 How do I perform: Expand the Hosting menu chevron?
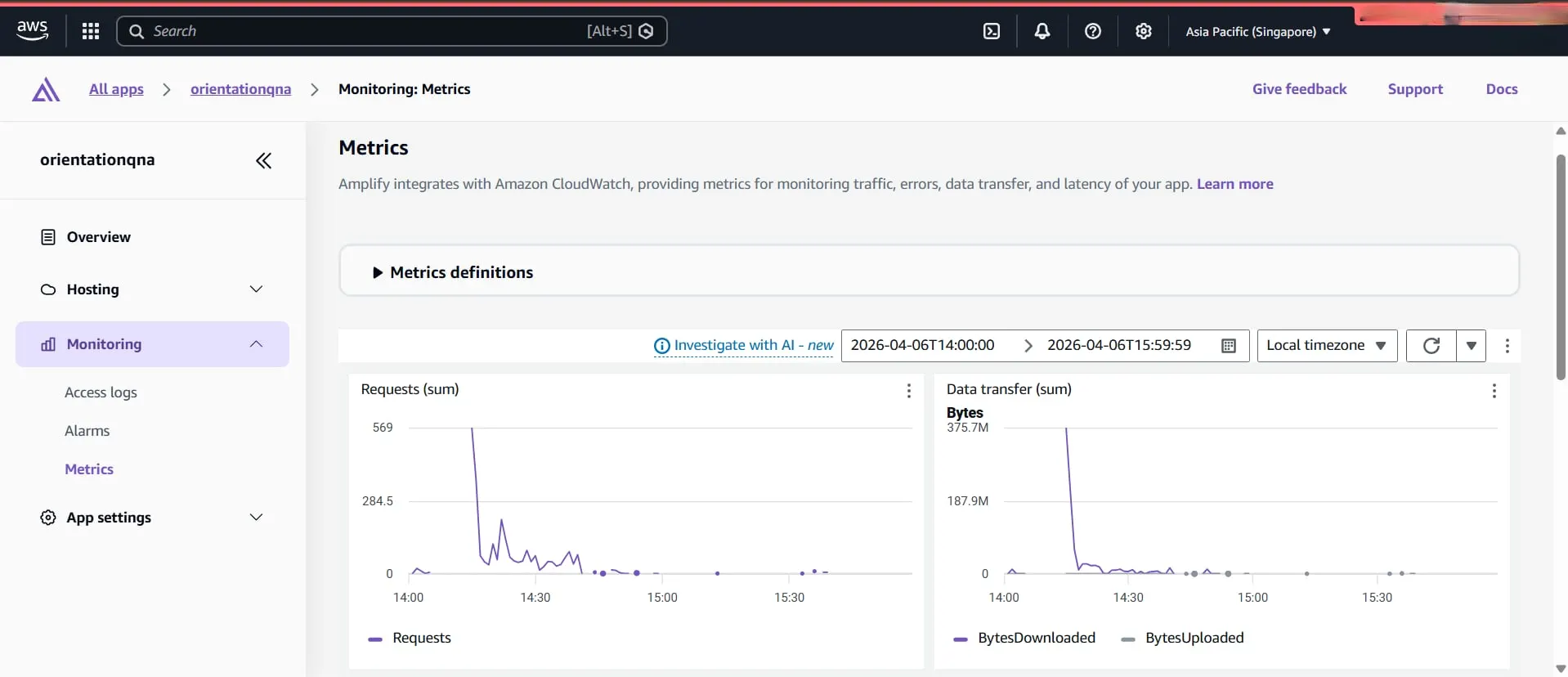pos(256,289)
